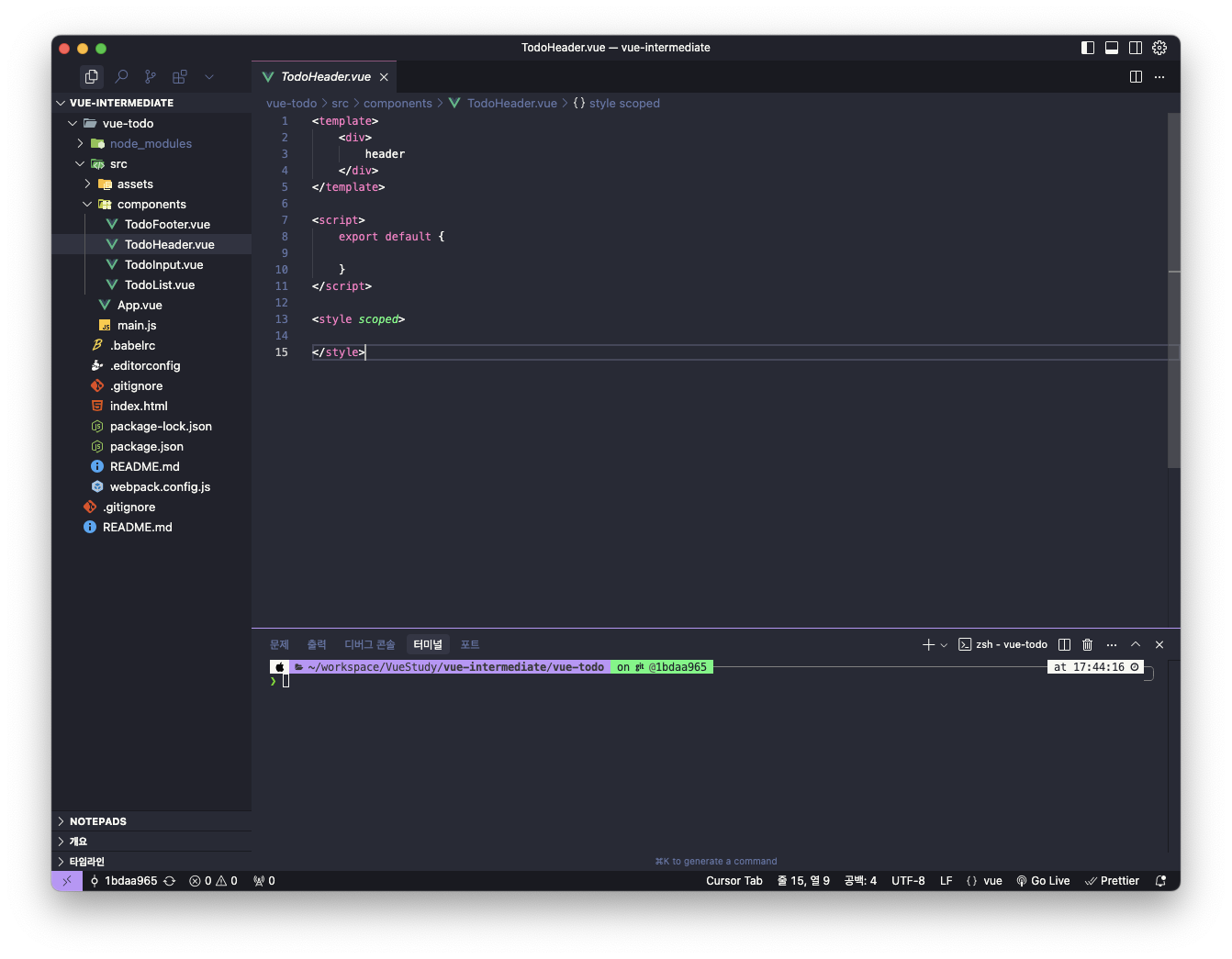
Task: Expand the NOTEPADS section
Action: click(151, 821)
